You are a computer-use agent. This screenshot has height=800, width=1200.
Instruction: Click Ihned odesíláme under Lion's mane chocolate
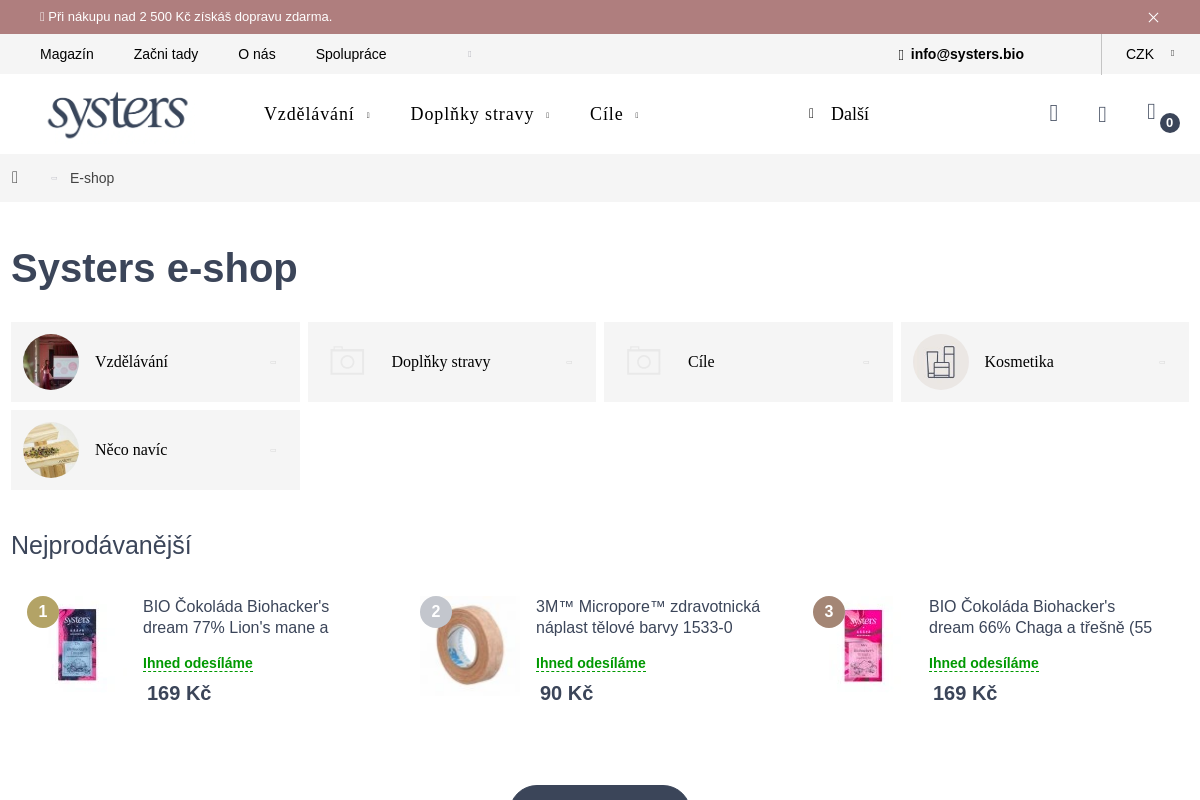point(198,663)
